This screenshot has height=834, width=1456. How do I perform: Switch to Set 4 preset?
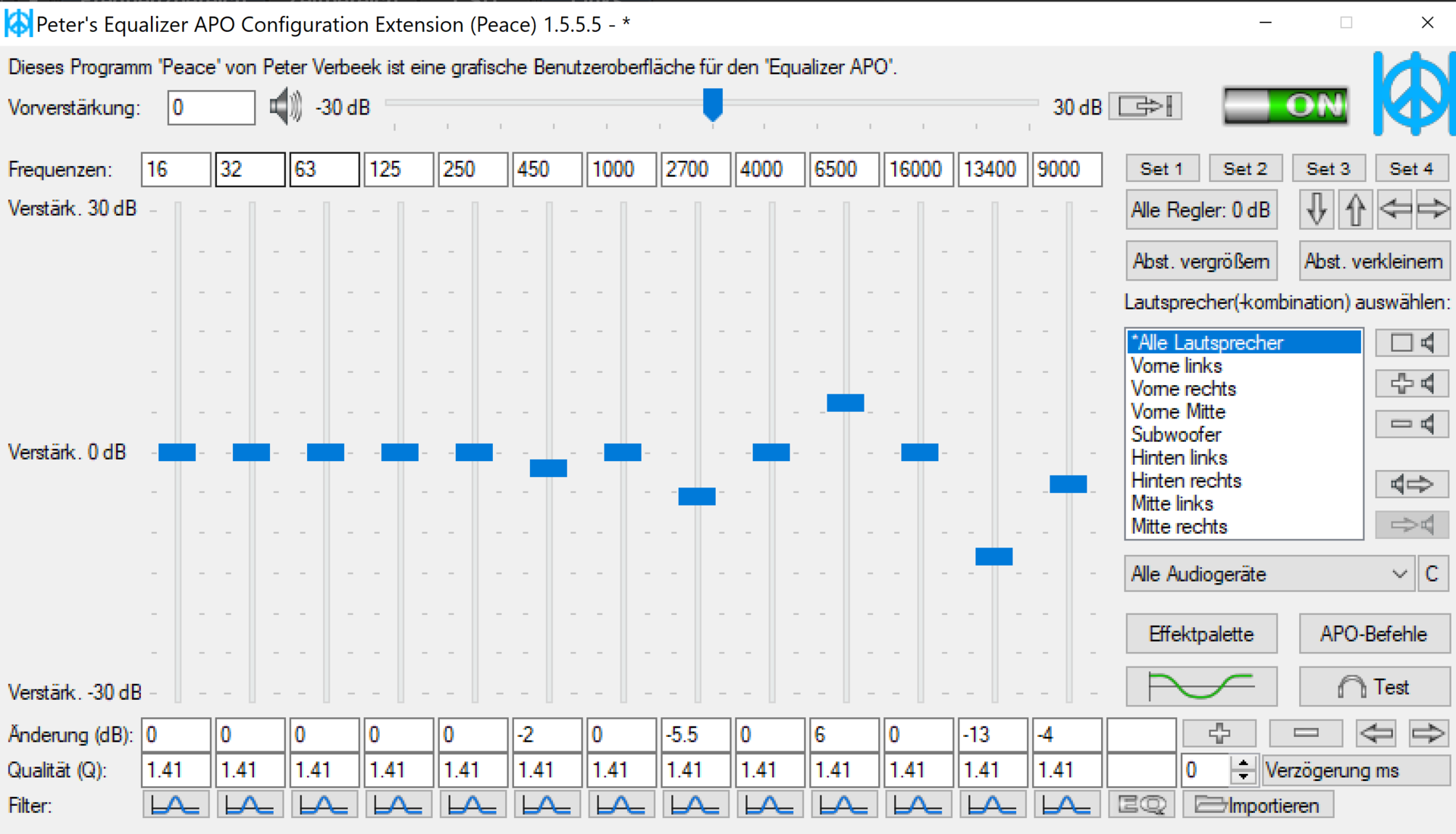tap(1411, 169)
